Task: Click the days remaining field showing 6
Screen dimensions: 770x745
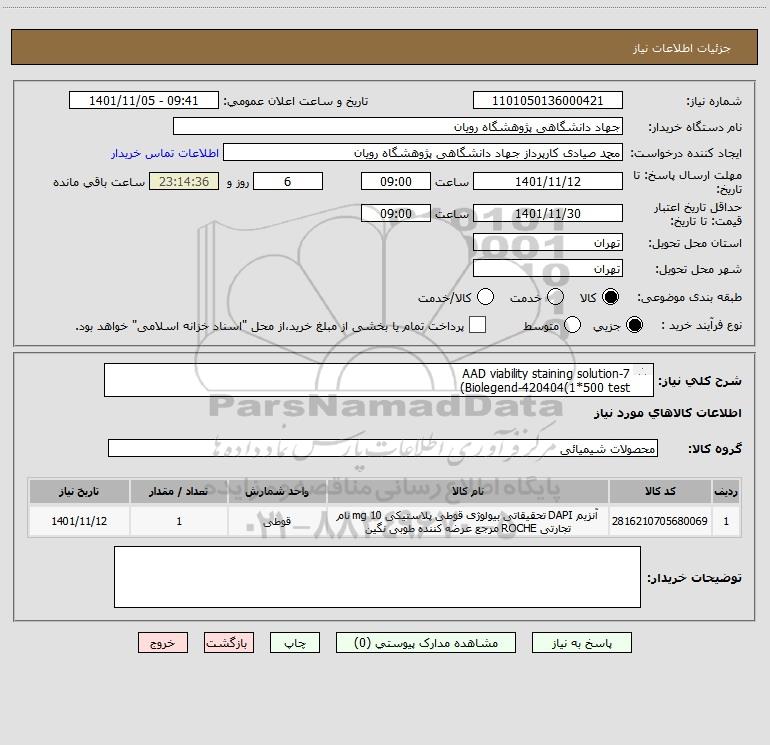Action: tap(288, 181)
